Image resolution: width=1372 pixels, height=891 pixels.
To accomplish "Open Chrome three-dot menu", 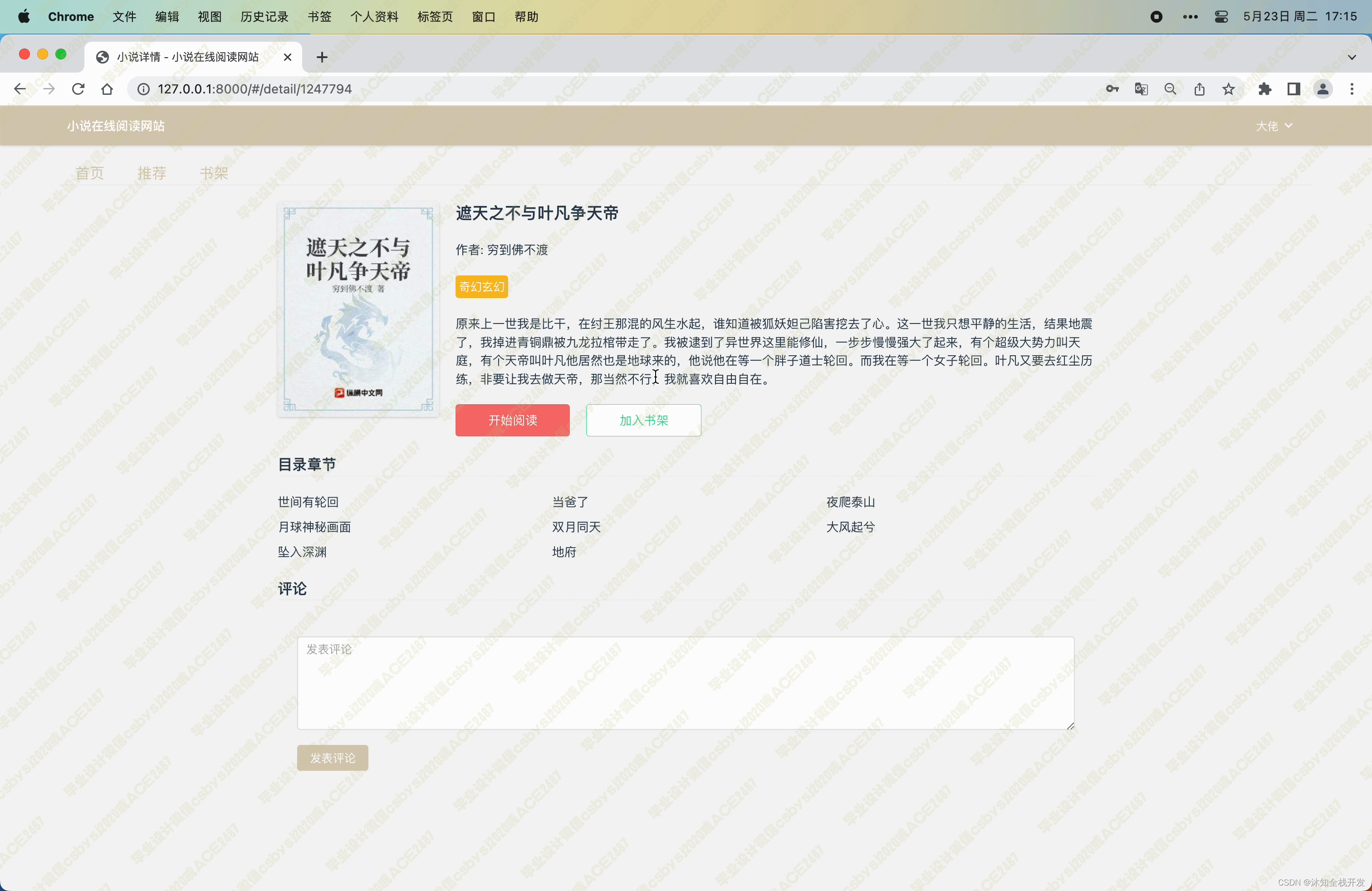I will pos(1352,89).
